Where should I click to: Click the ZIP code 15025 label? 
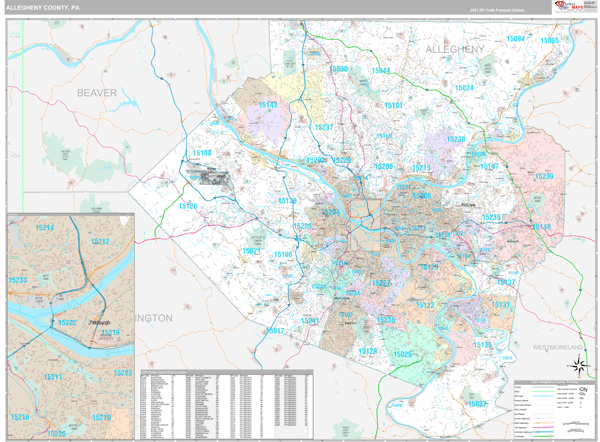pyautogui.click(x=403, y=354)
